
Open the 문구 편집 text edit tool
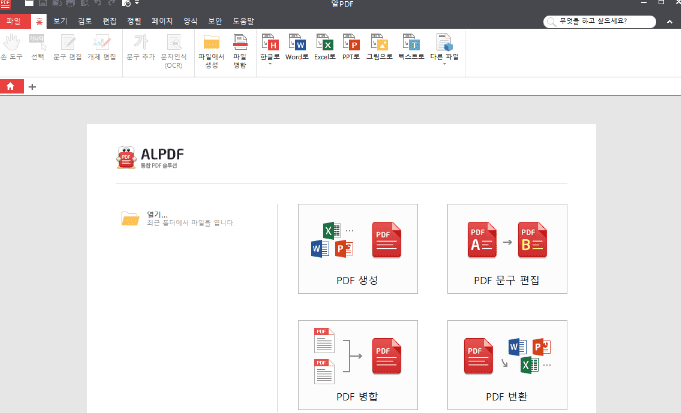pos(68,47)
